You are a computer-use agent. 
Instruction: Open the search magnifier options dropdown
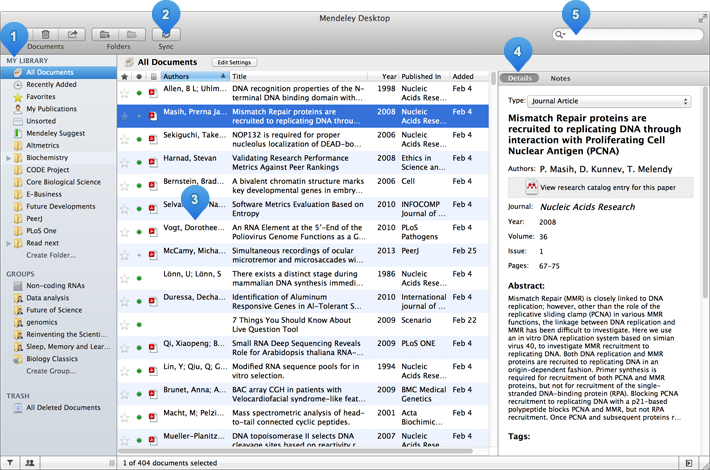click(x=561, y=34)
